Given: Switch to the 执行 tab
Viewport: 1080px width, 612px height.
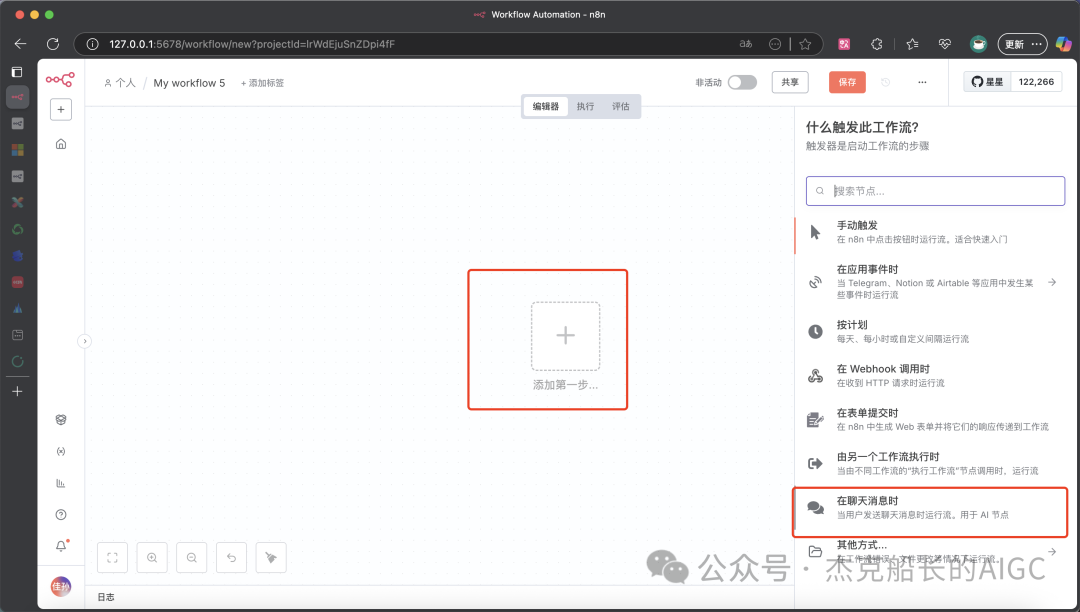Looking at the screenshot, I should (585, 106).
